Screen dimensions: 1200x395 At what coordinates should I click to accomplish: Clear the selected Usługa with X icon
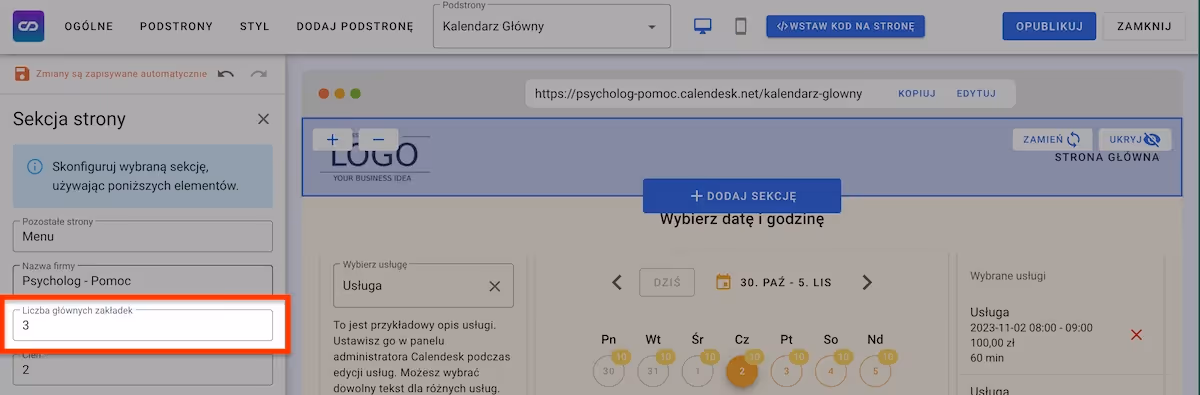(494, 286)
